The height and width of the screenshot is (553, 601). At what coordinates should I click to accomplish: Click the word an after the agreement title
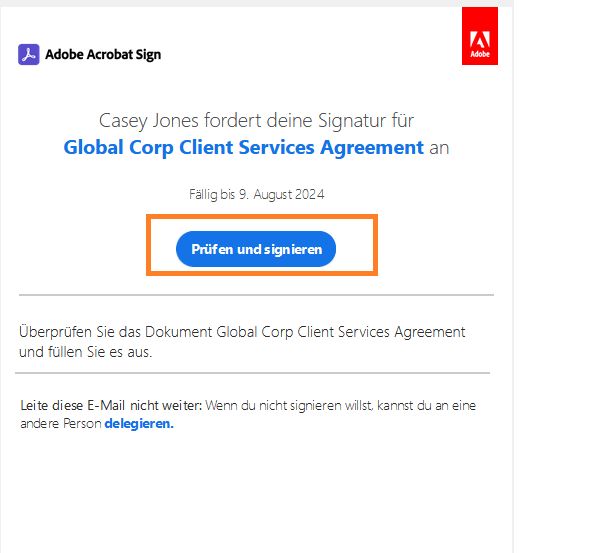pos(439,147)
